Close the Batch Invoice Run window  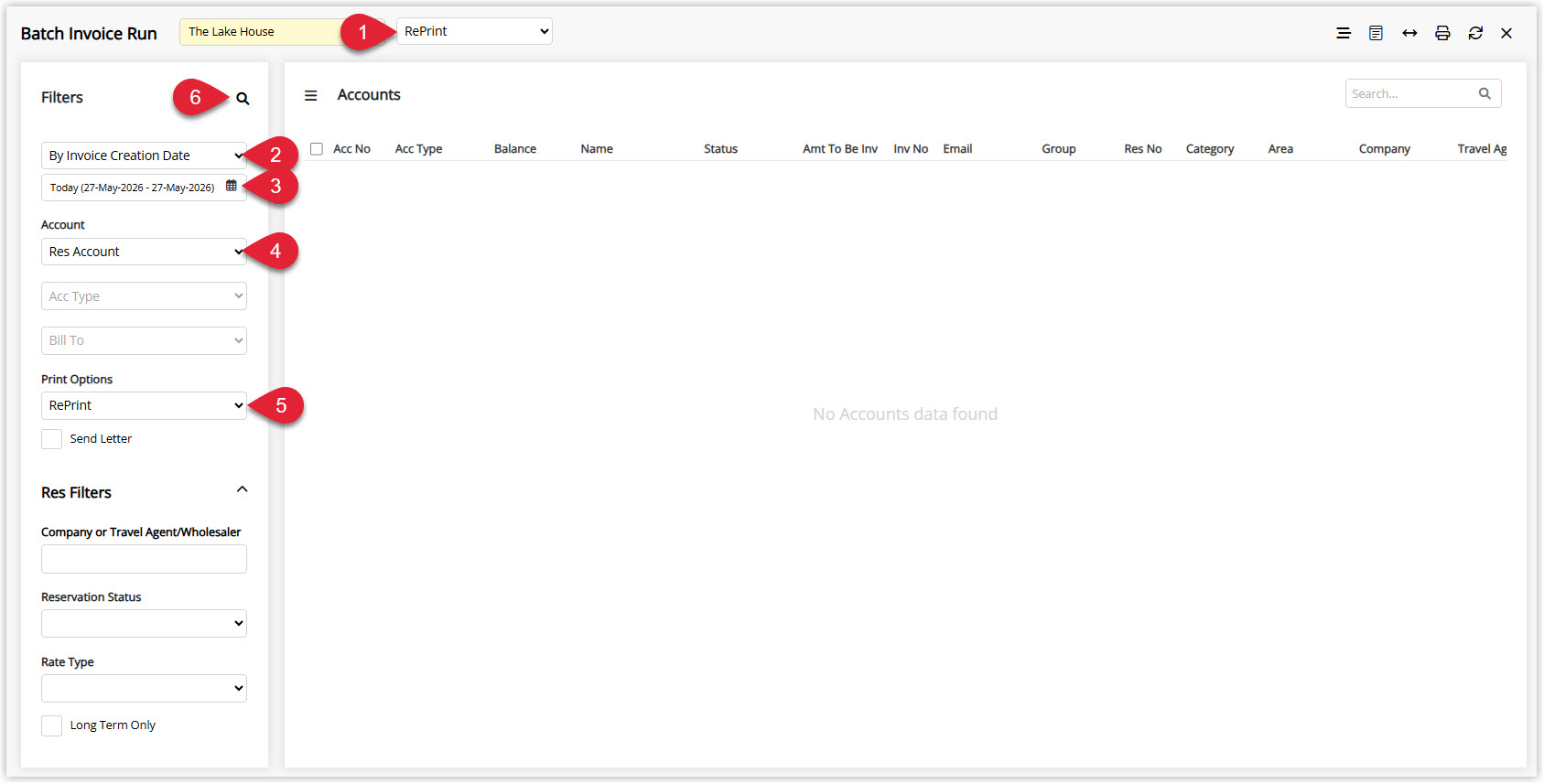point(1506,33)
